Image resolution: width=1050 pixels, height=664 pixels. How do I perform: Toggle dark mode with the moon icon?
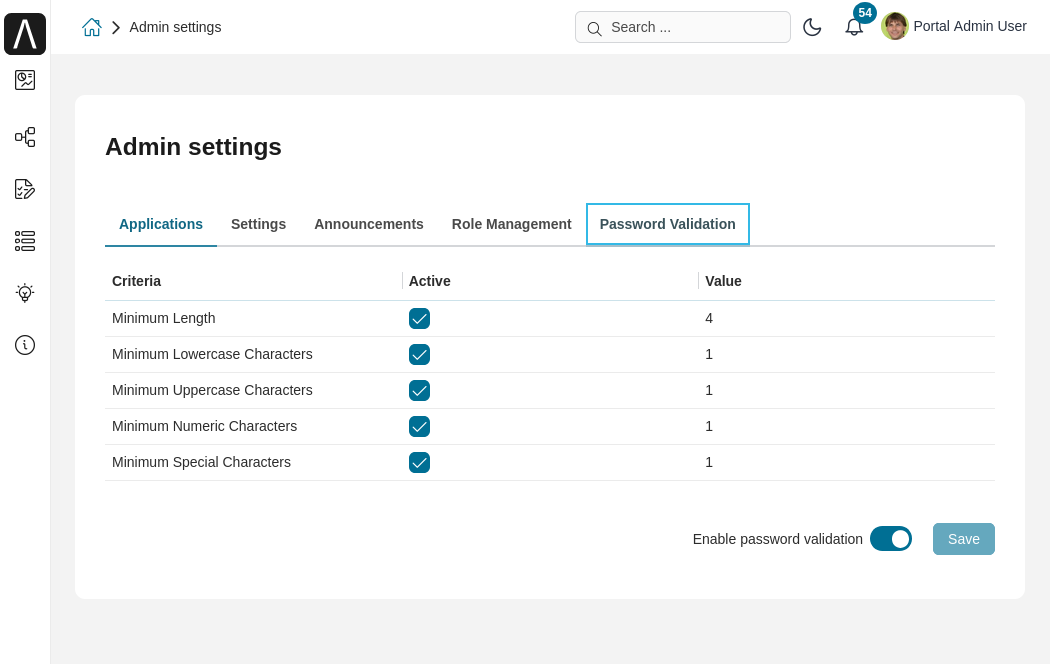tap(813, 27)
